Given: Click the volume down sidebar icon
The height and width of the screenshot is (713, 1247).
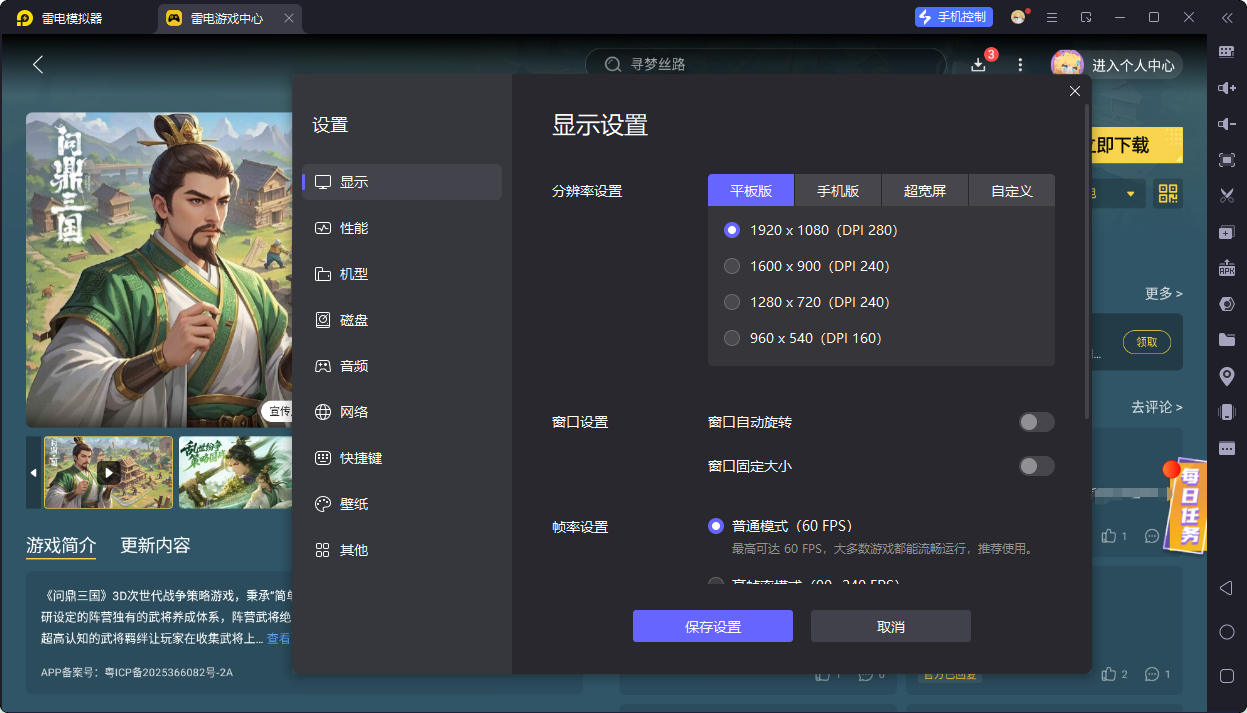Looking at the screenshot, I should coord(1227,124).
